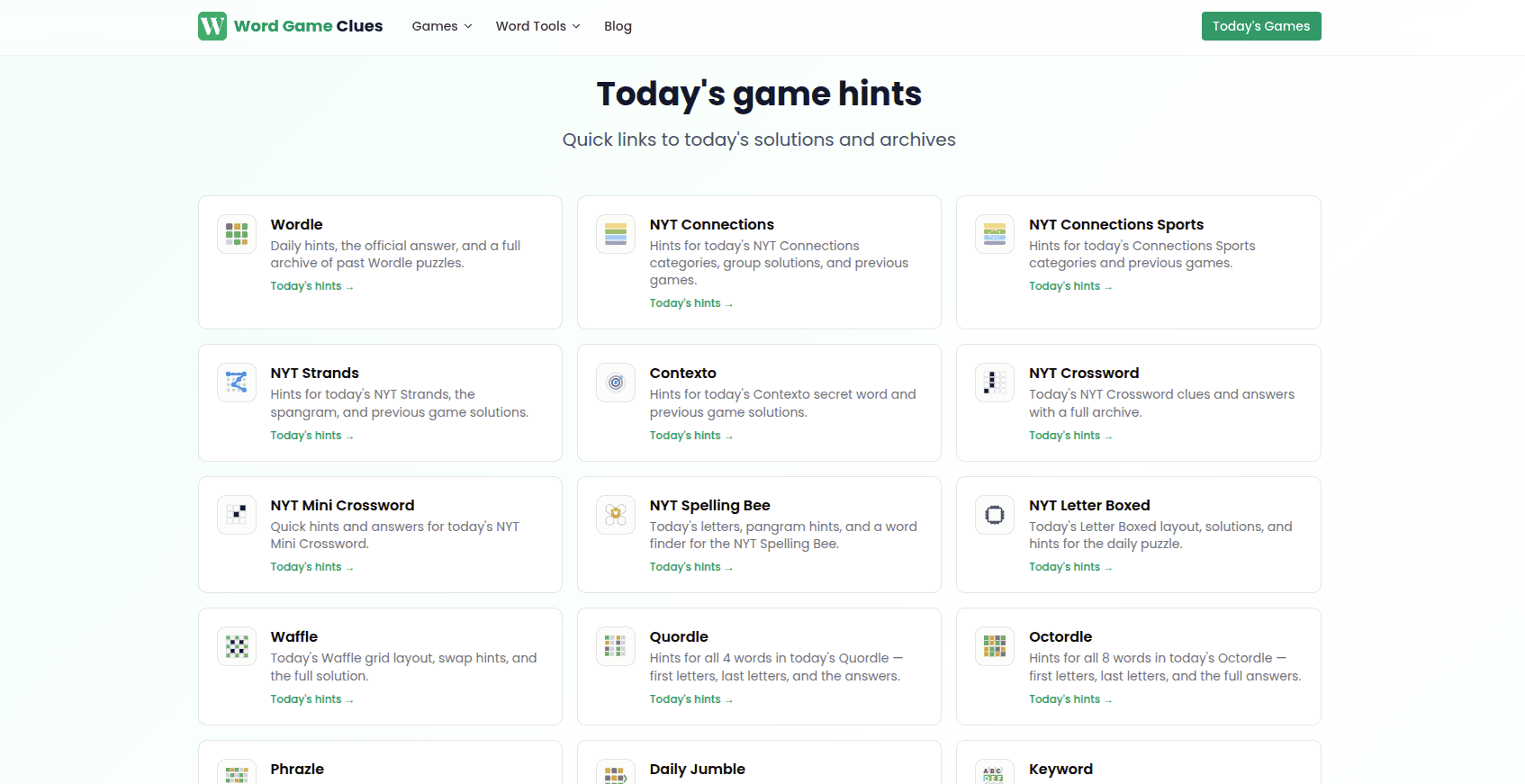Expand the Games dropdown menu
The width and height of the screenshot is (1525, 784).
[442, 26]
